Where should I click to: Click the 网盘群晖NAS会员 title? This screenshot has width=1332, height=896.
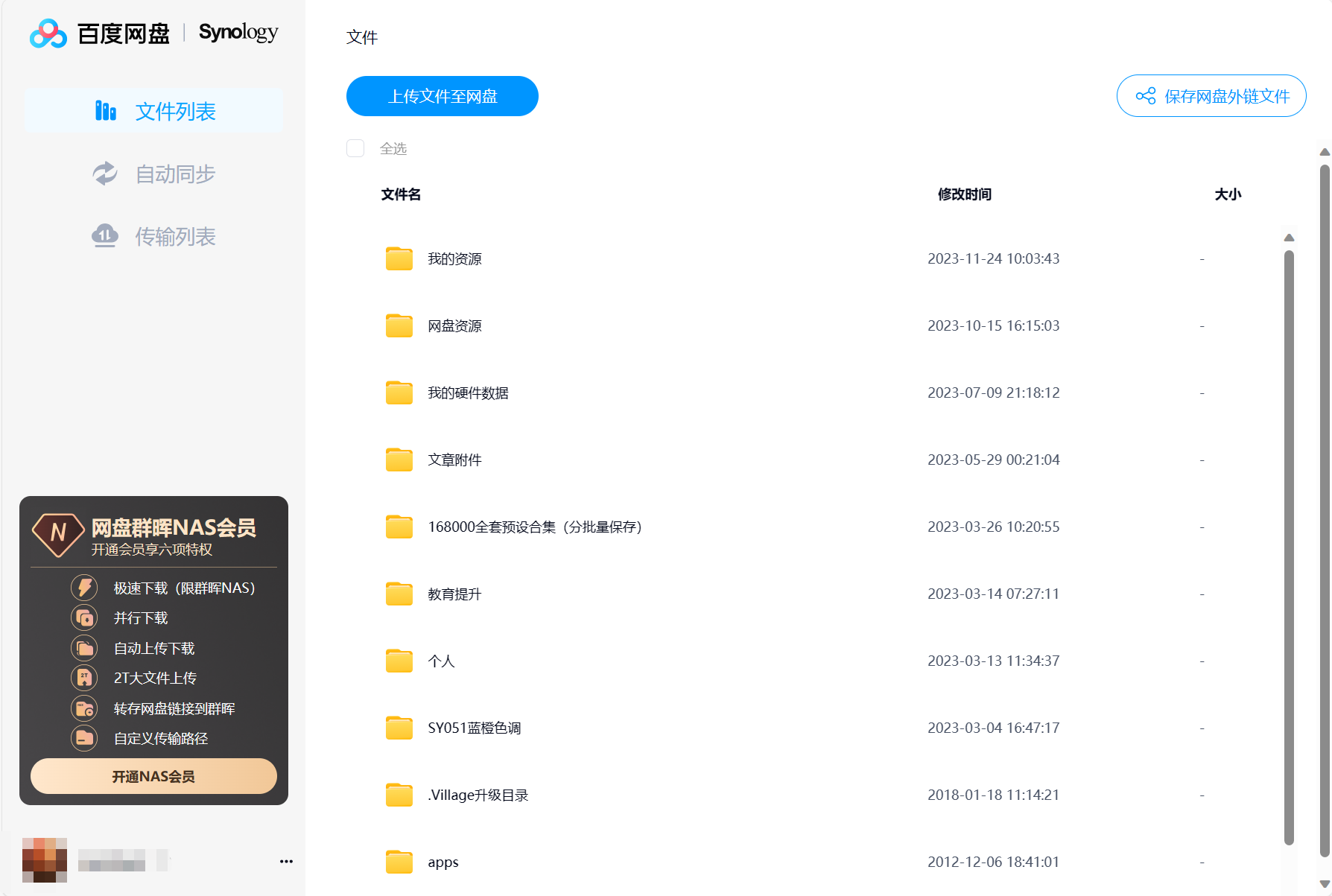pos(174,527)
